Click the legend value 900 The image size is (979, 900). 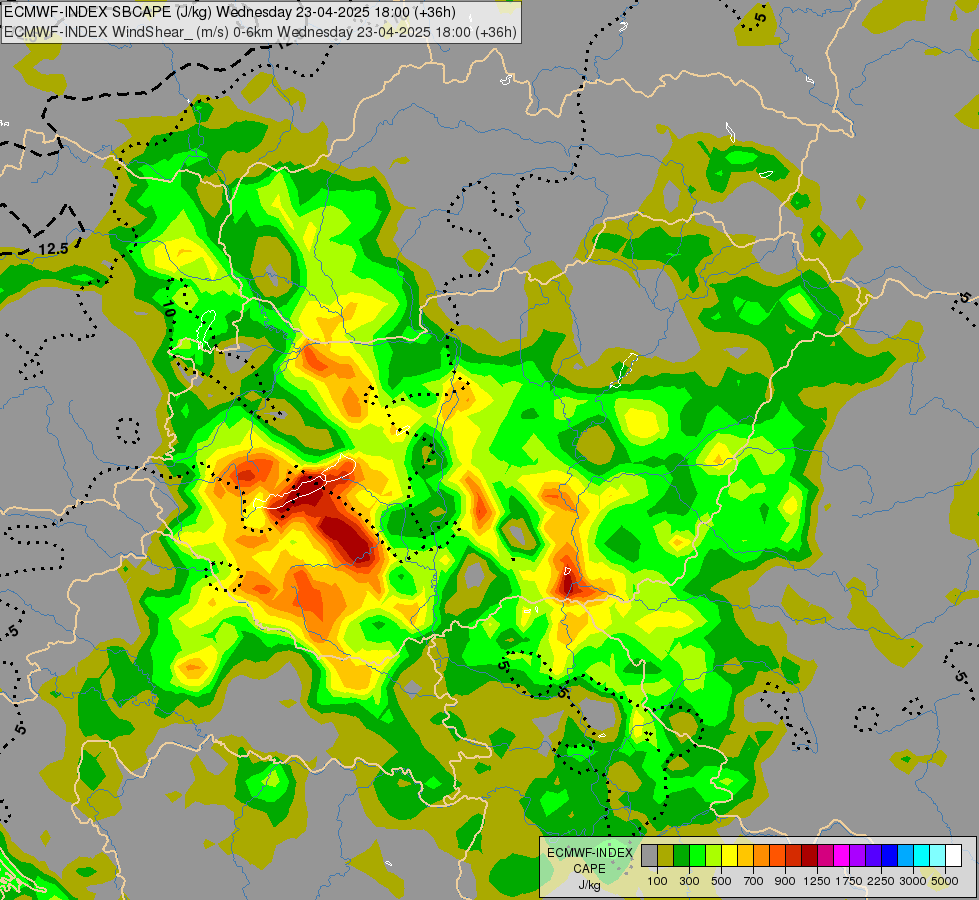[785, 881]
